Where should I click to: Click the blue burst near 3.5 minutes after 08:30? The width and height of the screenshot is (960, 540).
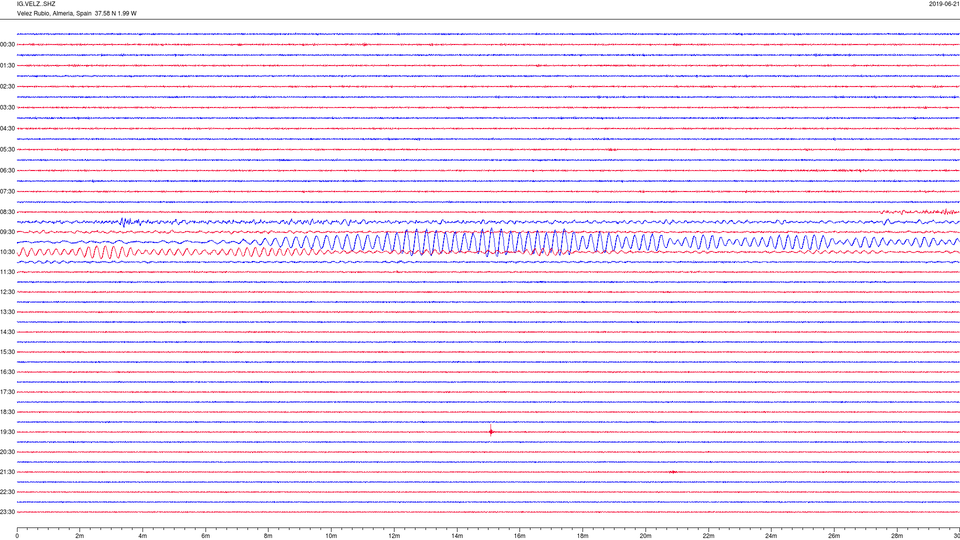click(127, 222)
